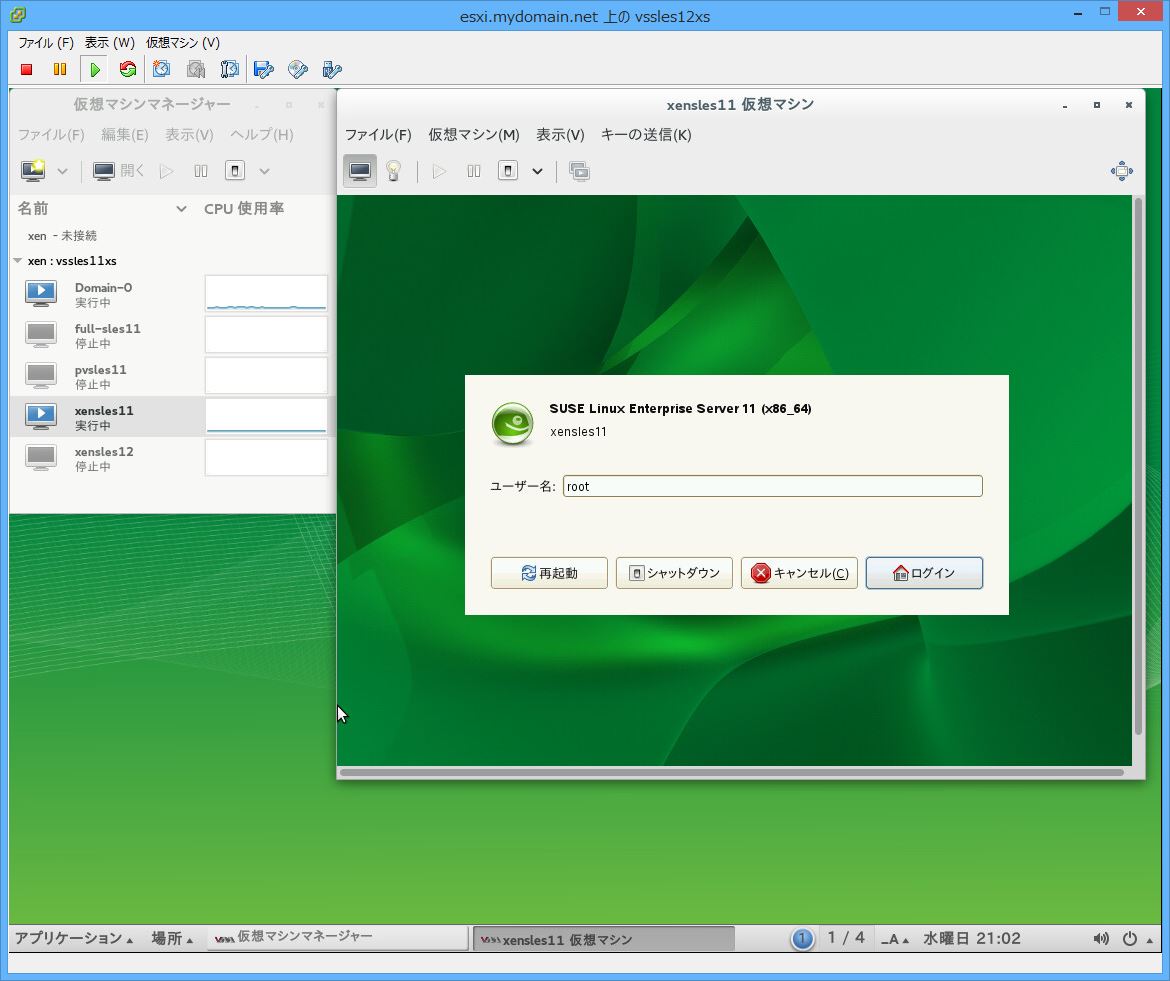Click the restart guest icon in VMware toolbar
The width and height of the screenshot is (1170, 981).
[x=128, y=69]
